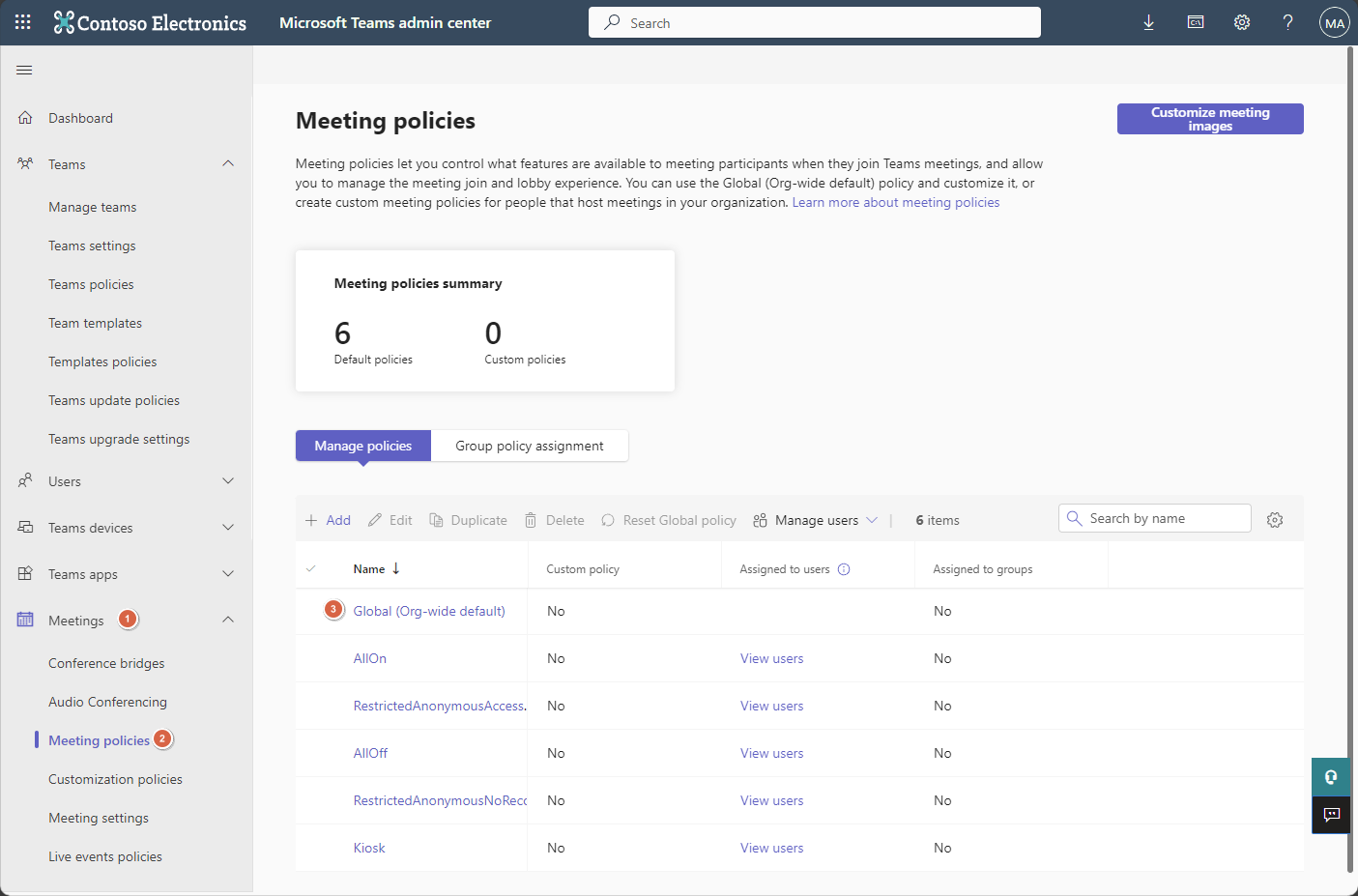The height and width of the screenshot is (896, 1358).
Task: Open Teams policies in sidebar
Action: 91,284
